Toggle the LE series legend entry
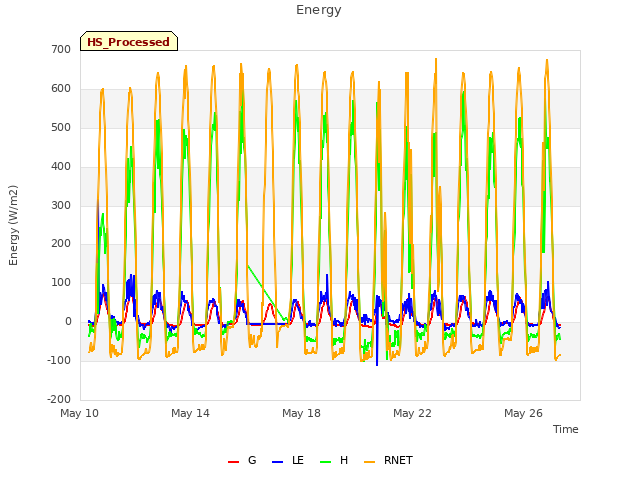The height and width of the screenshot is (480, 640). point(288,460)
